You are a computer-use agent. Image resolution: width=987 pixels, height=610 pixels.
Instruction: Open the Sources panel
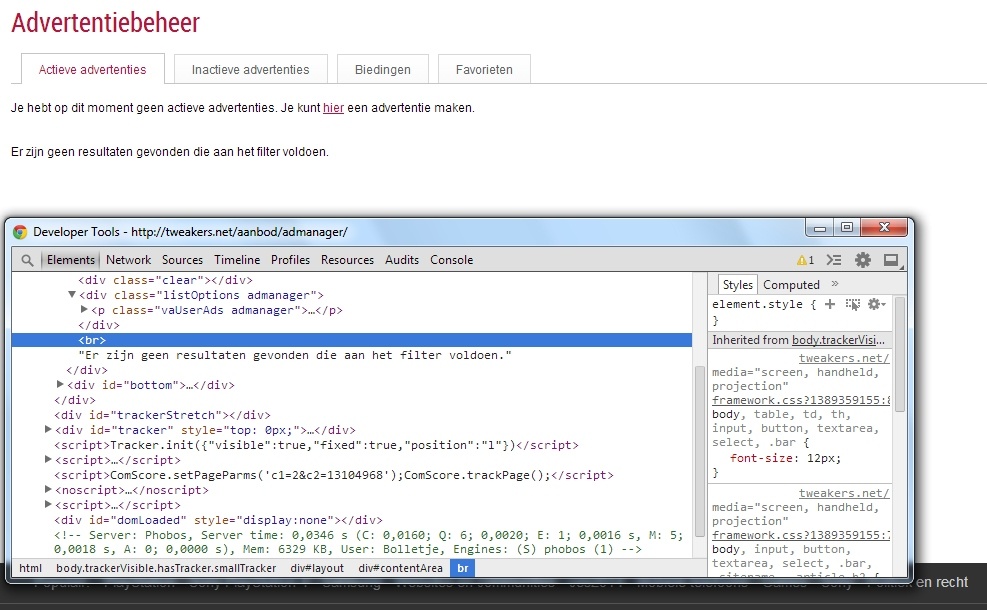click(182, 260)
